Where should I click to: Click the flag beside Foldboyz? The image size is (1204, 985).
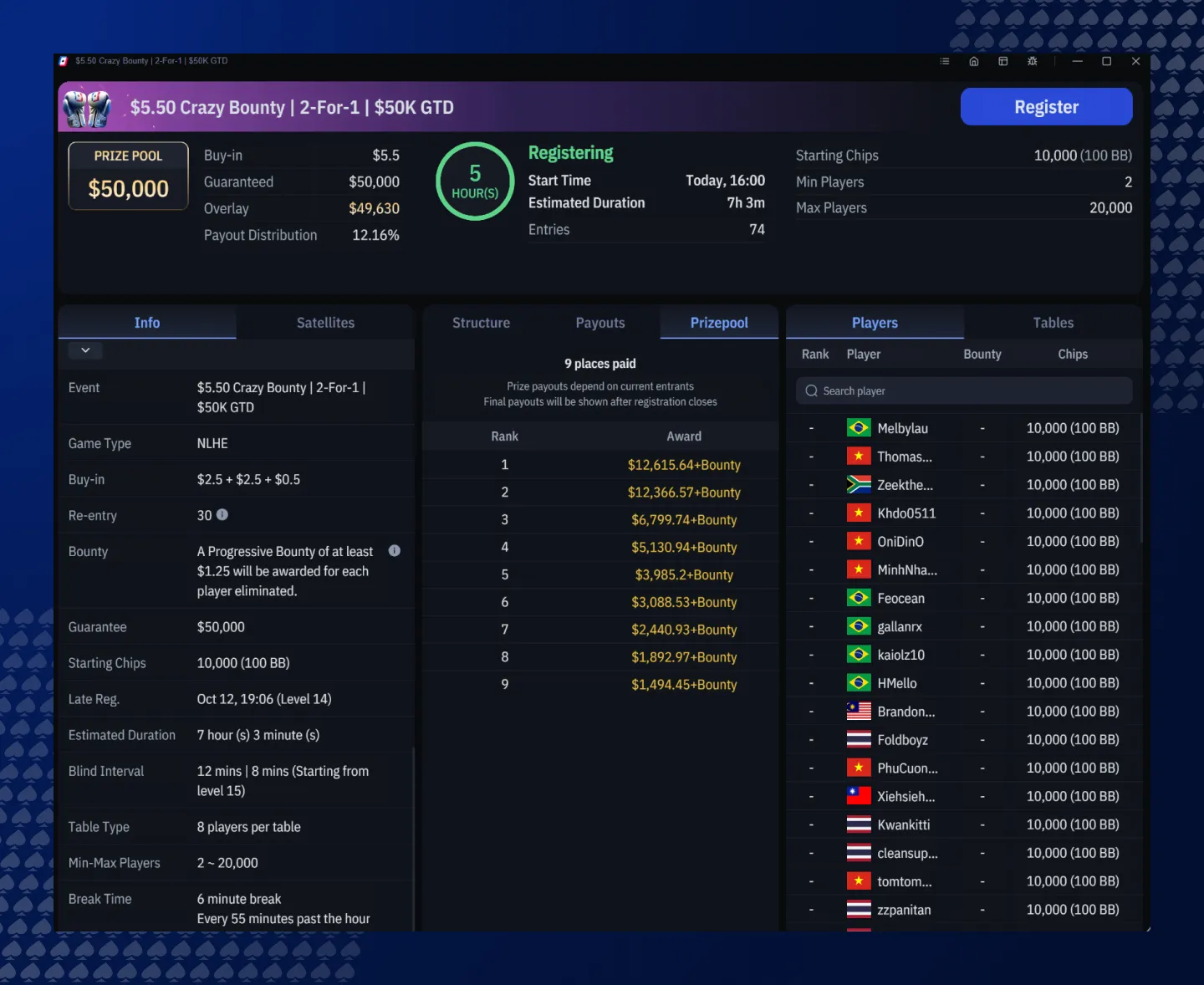pyautogui.click(x=859, y=740)
